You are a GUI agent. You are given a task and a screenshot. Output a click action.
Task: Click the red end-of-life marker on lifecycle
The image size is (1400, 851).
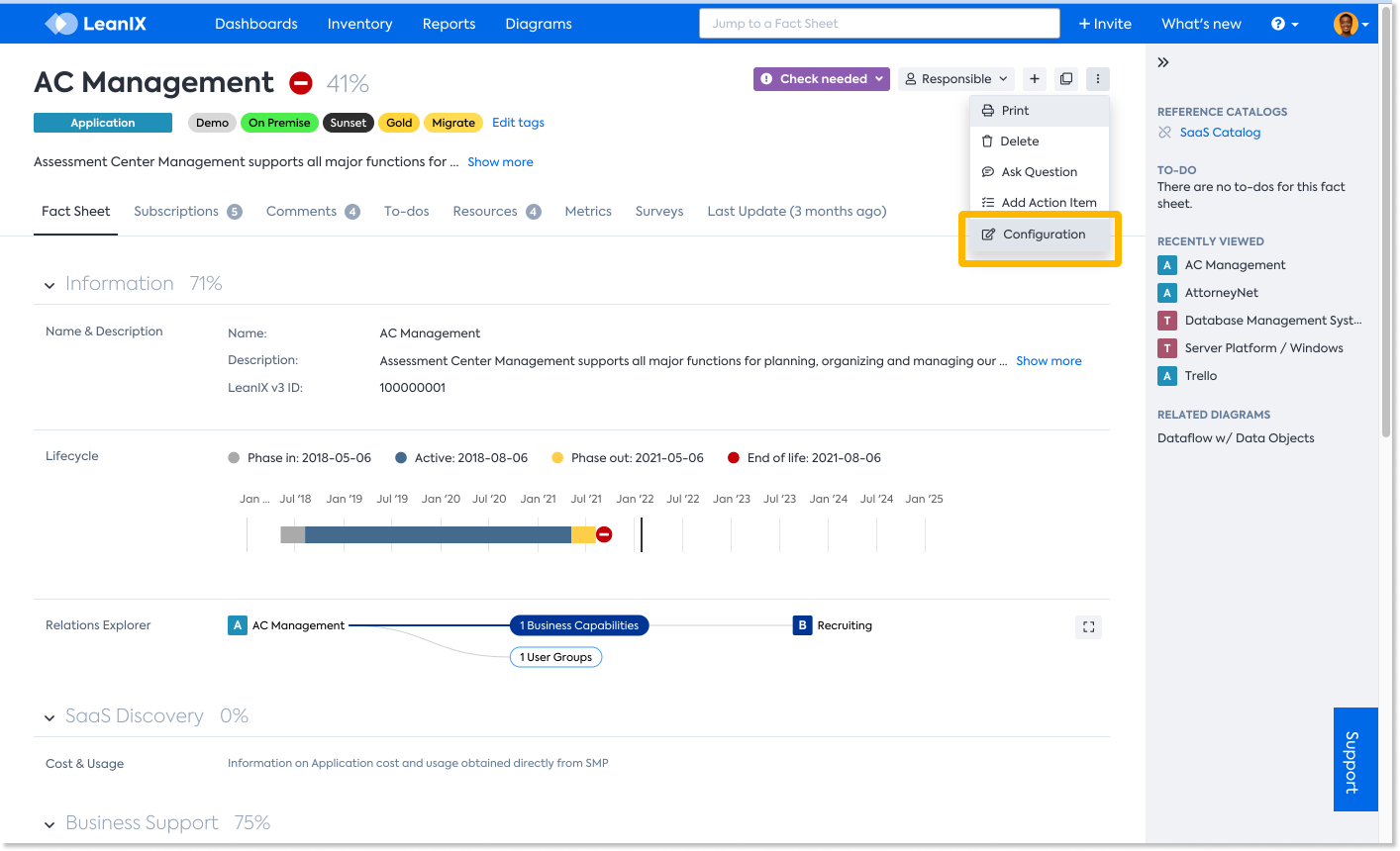coord(604,534)
